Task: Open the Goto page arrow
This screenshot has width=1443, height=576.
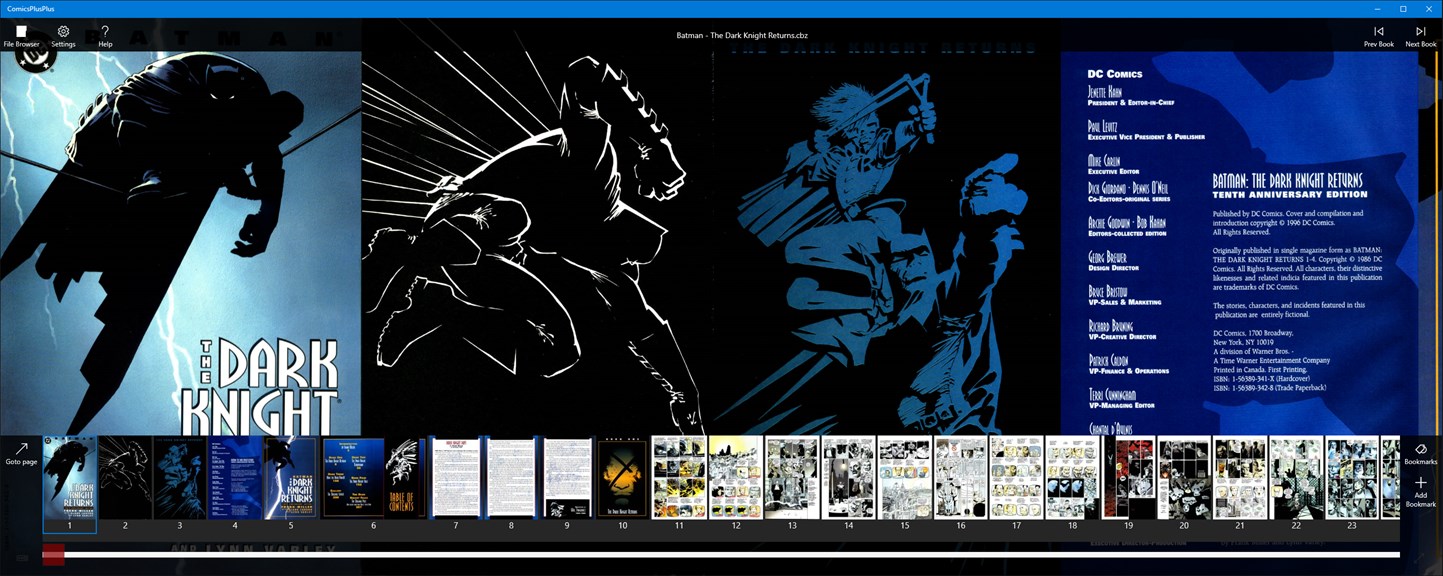Action: (x=21, y=454)
